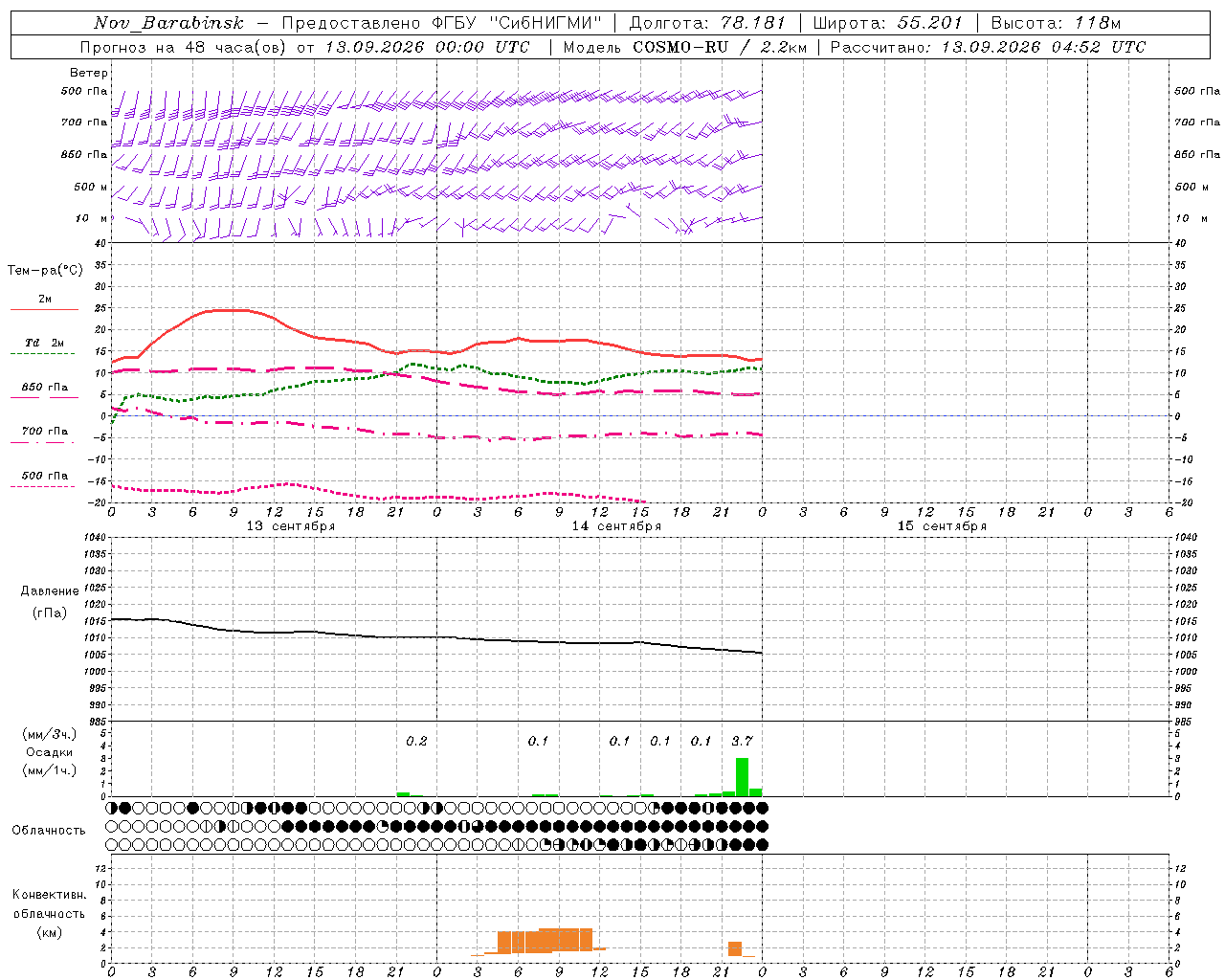1225x980 pixels.
Task: Click the small orange convective bar near 21h
Action: pyautogui.click(x=735, y=948)
